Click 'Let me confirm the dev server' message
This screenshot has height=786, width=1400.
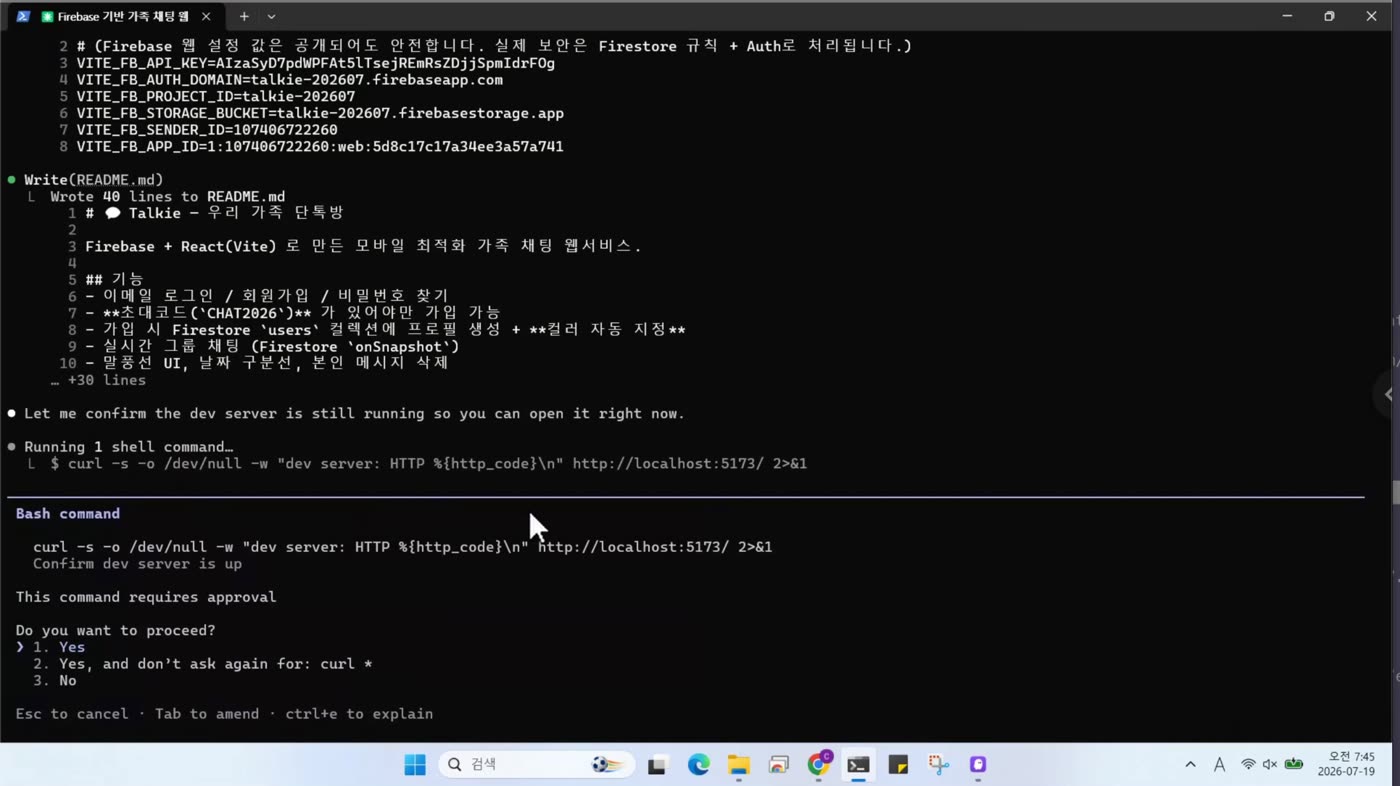coord(354,414)
